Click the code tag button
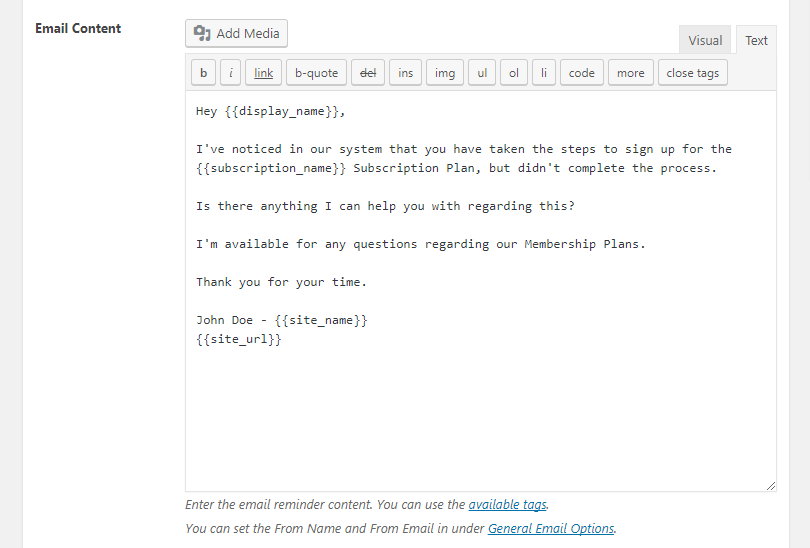 [x=582, y=73]
